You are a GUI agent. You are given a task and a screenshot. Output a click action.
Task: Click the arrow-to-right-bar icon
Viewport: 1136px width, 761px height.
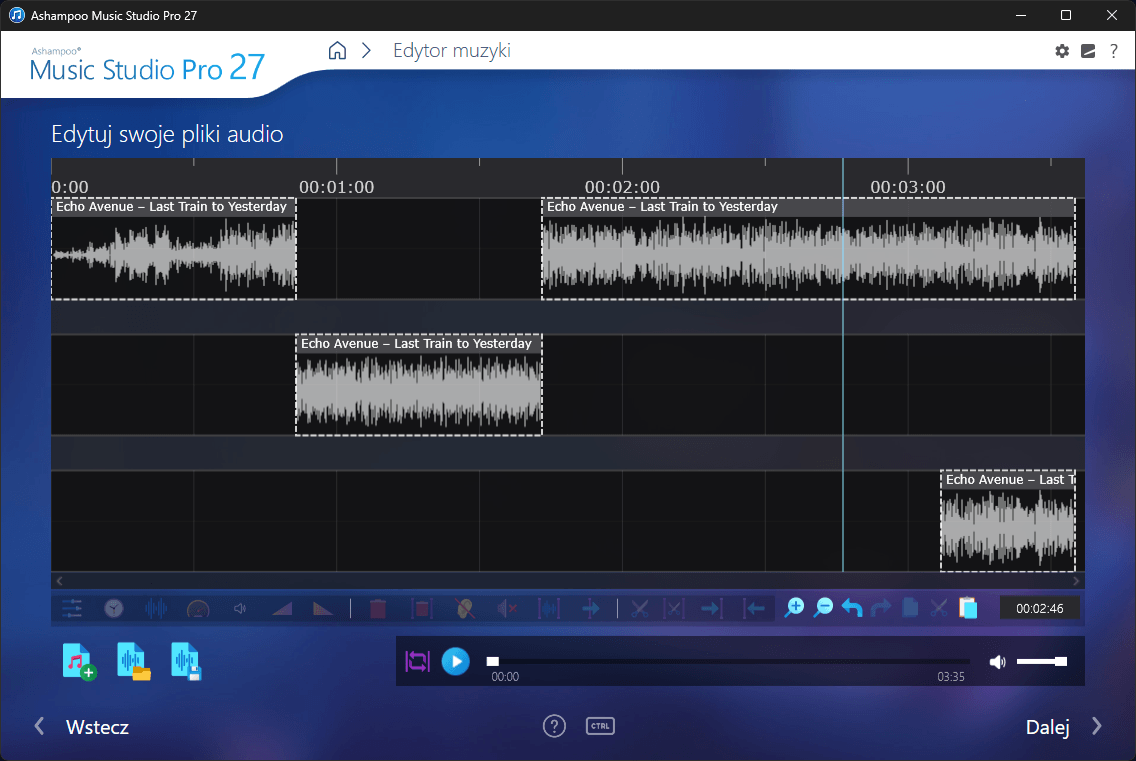pos(711,608)
